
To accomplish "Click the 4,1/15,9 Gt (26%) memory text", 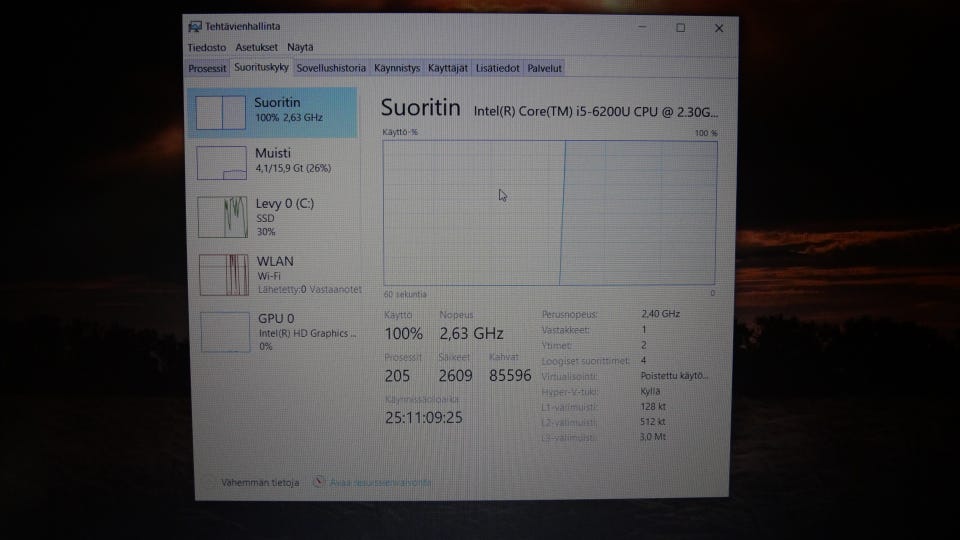I will tap(293, 168).
